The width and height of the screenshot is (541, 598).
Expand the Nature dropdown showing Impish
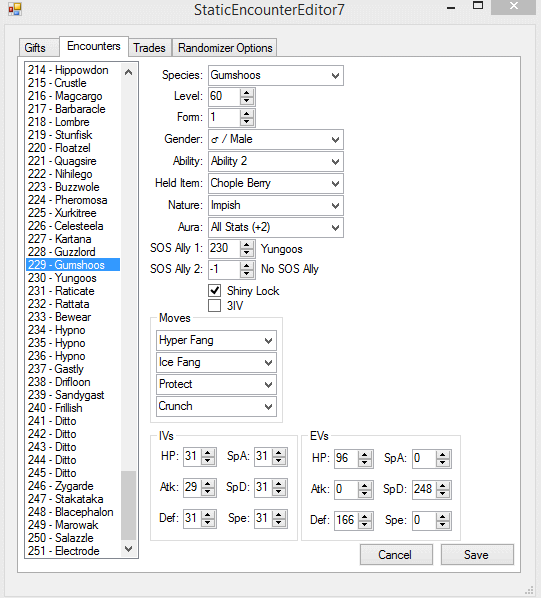276,206
